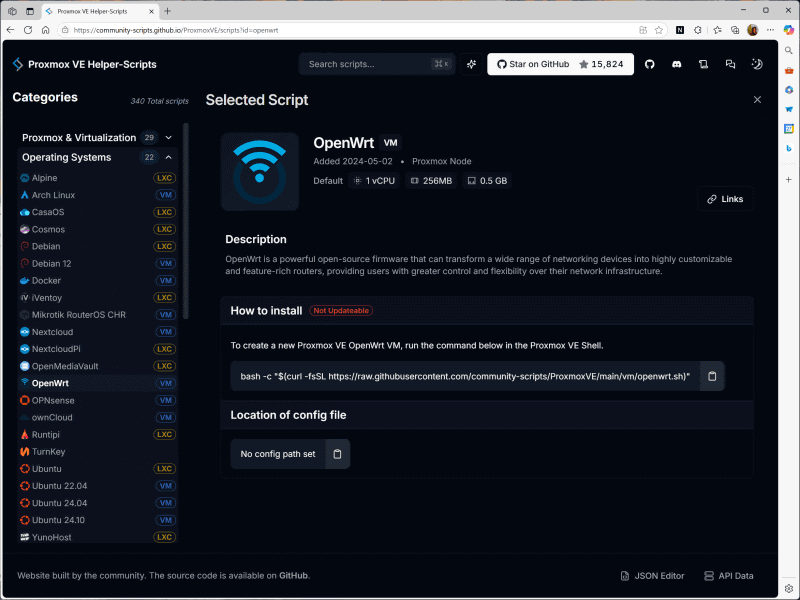Toggle dark mode with the moon icon
Screen dimensions: 800x600
757,64
